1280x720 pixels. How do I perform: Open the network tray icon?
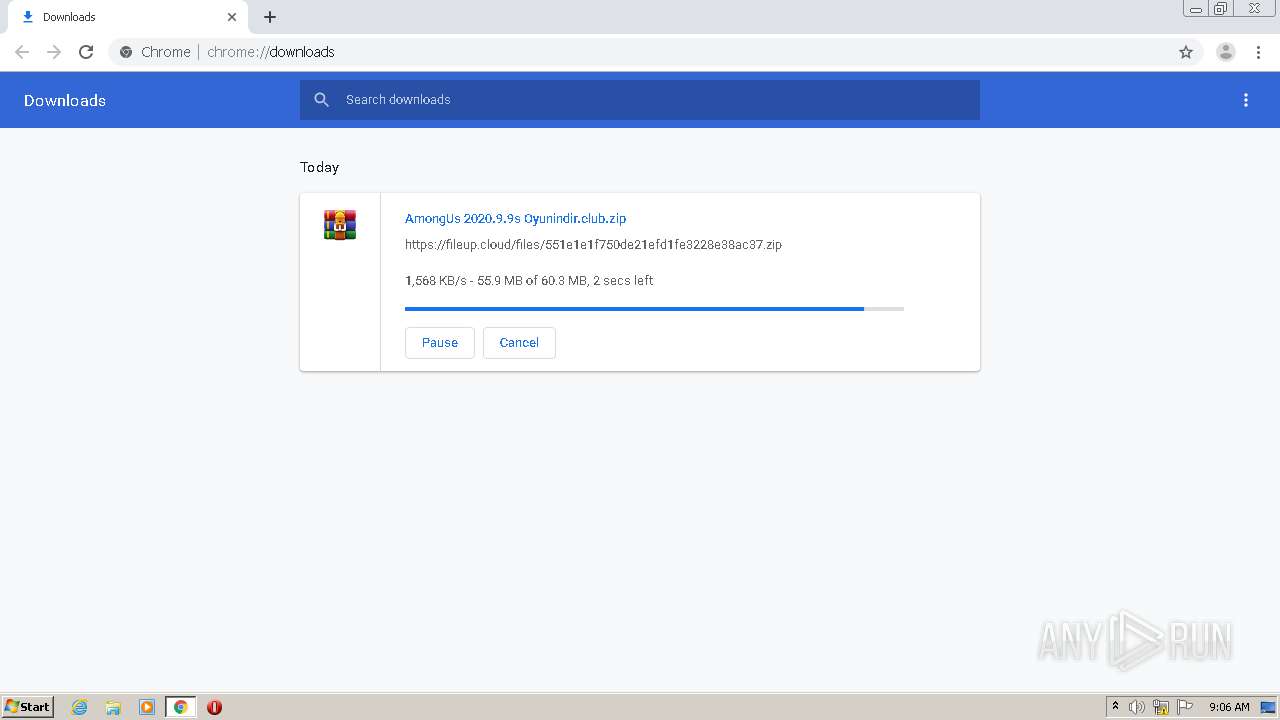pyautogui.click(x=1161, y=707)
